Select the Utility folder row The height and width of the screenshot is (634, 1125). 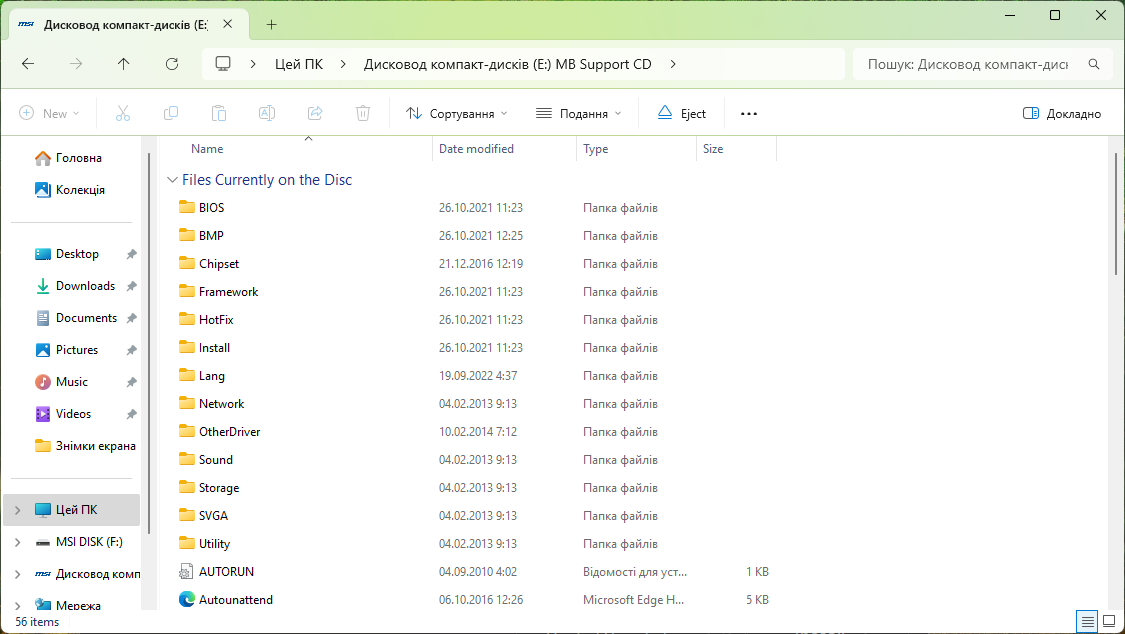474,544
